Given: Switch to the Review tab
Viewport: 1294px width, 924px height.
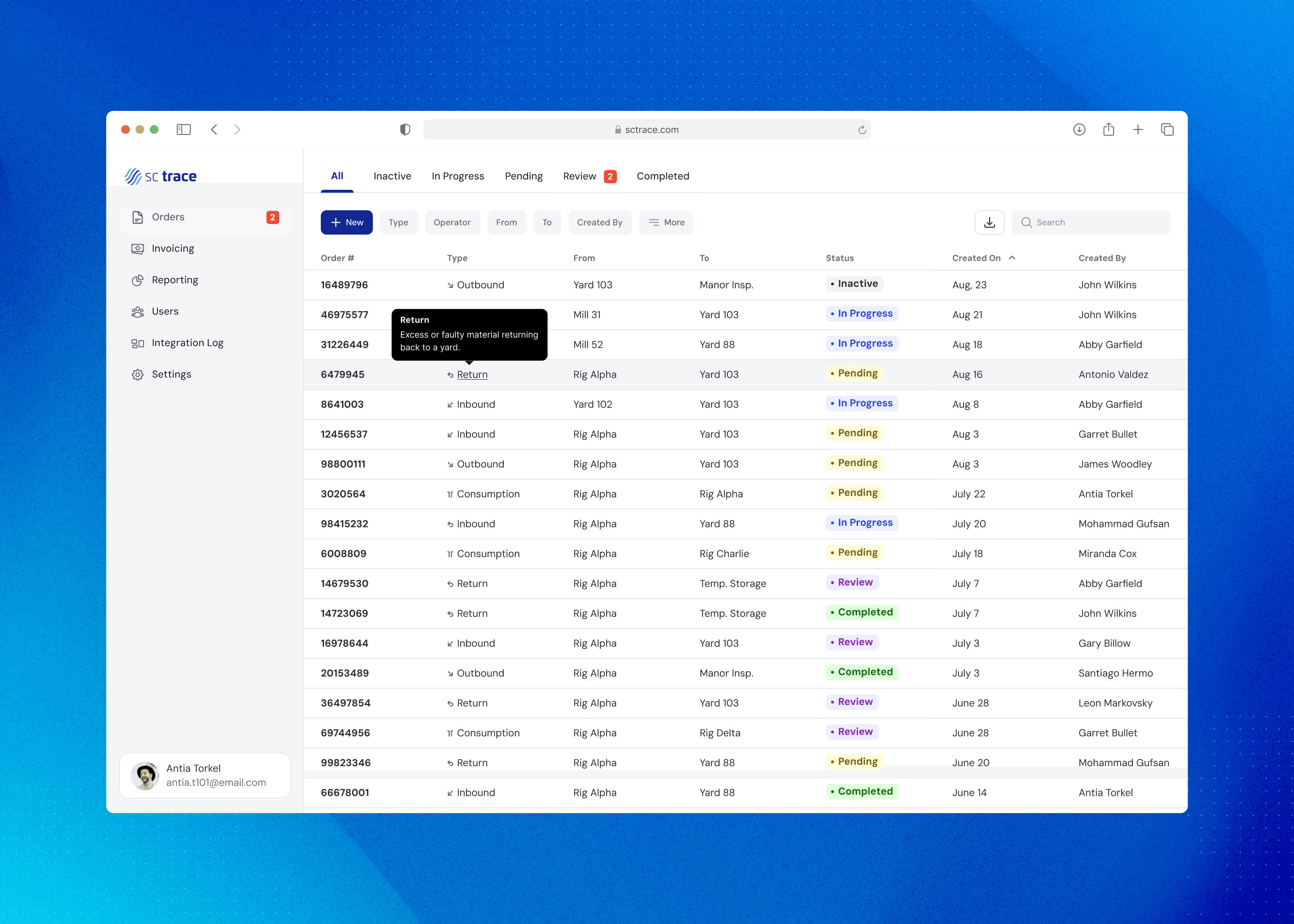Looking at the screenshot, I should point(580,176).
